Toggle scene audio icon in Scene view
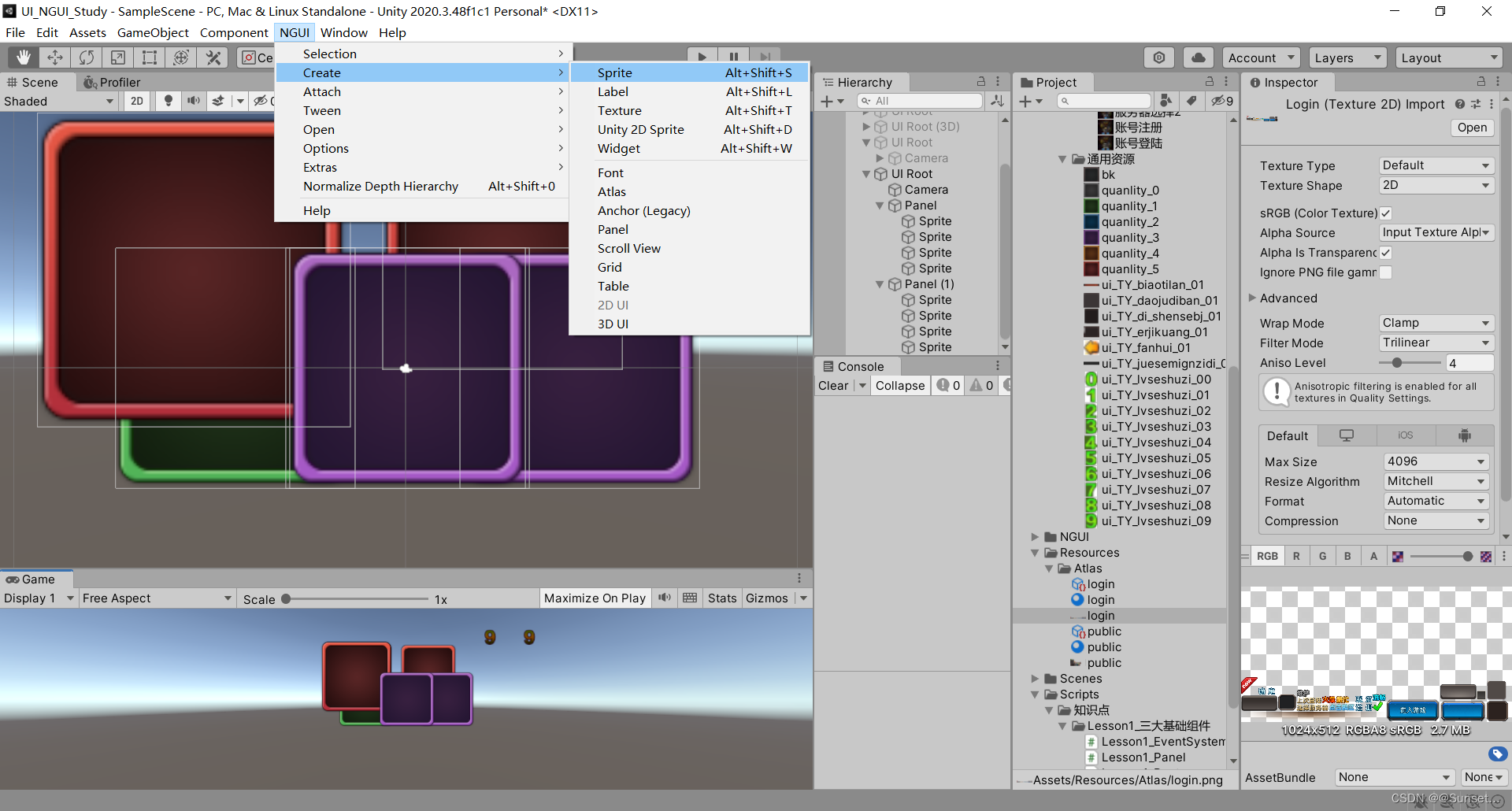Image resolution: width=1512 pixels, height=811 pixels. [193, 101]
